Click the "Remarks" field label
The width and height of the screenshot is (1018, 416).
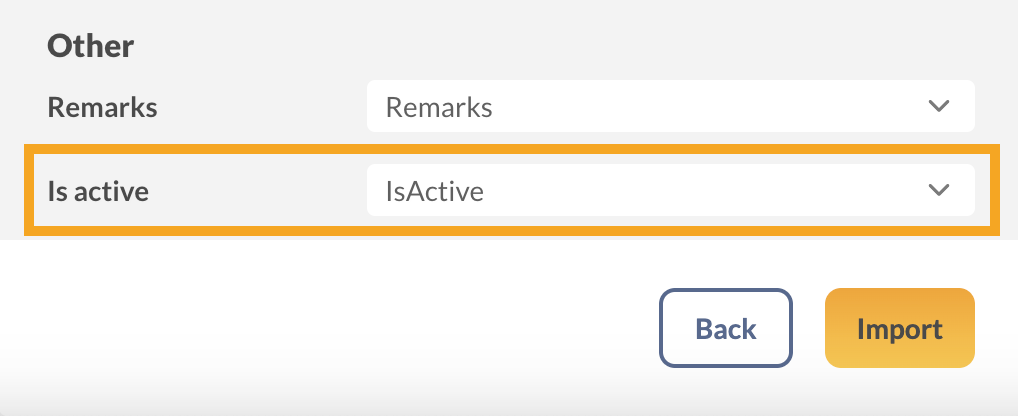coord(103,107)
